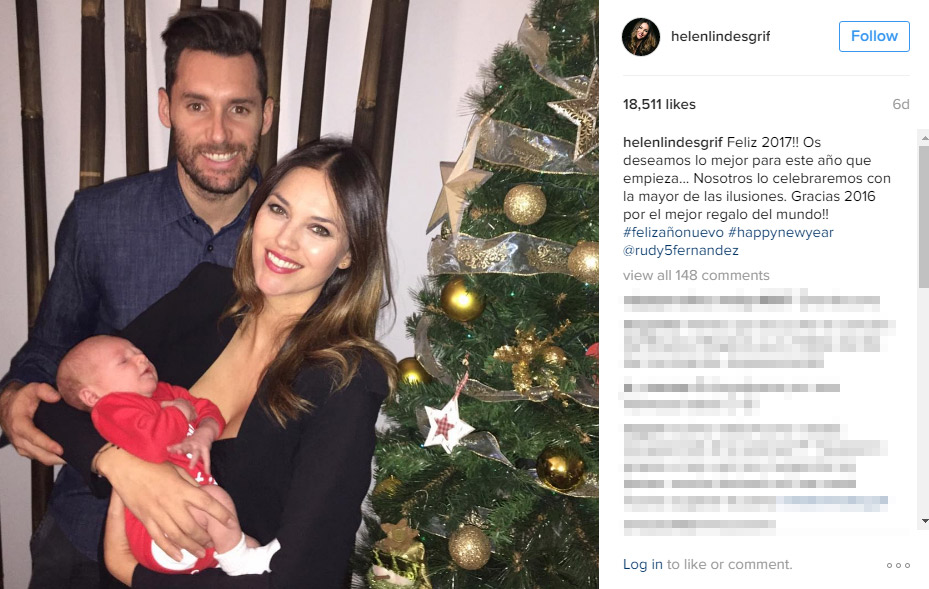Open the #felizañonuevo hashtag
The image size is (929, 589).
(x=673, y=232)
